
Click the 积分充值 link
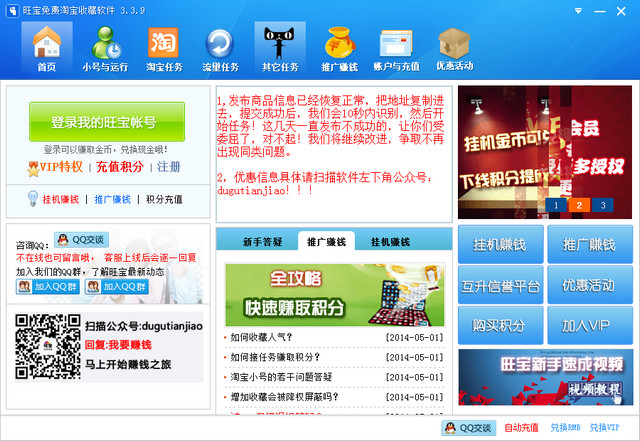point(164,199)
